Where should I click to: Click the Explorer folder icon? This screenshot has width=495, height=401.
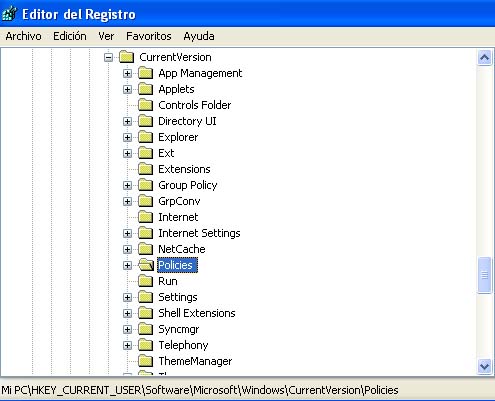pyautogui.click(x=146, y=137)
